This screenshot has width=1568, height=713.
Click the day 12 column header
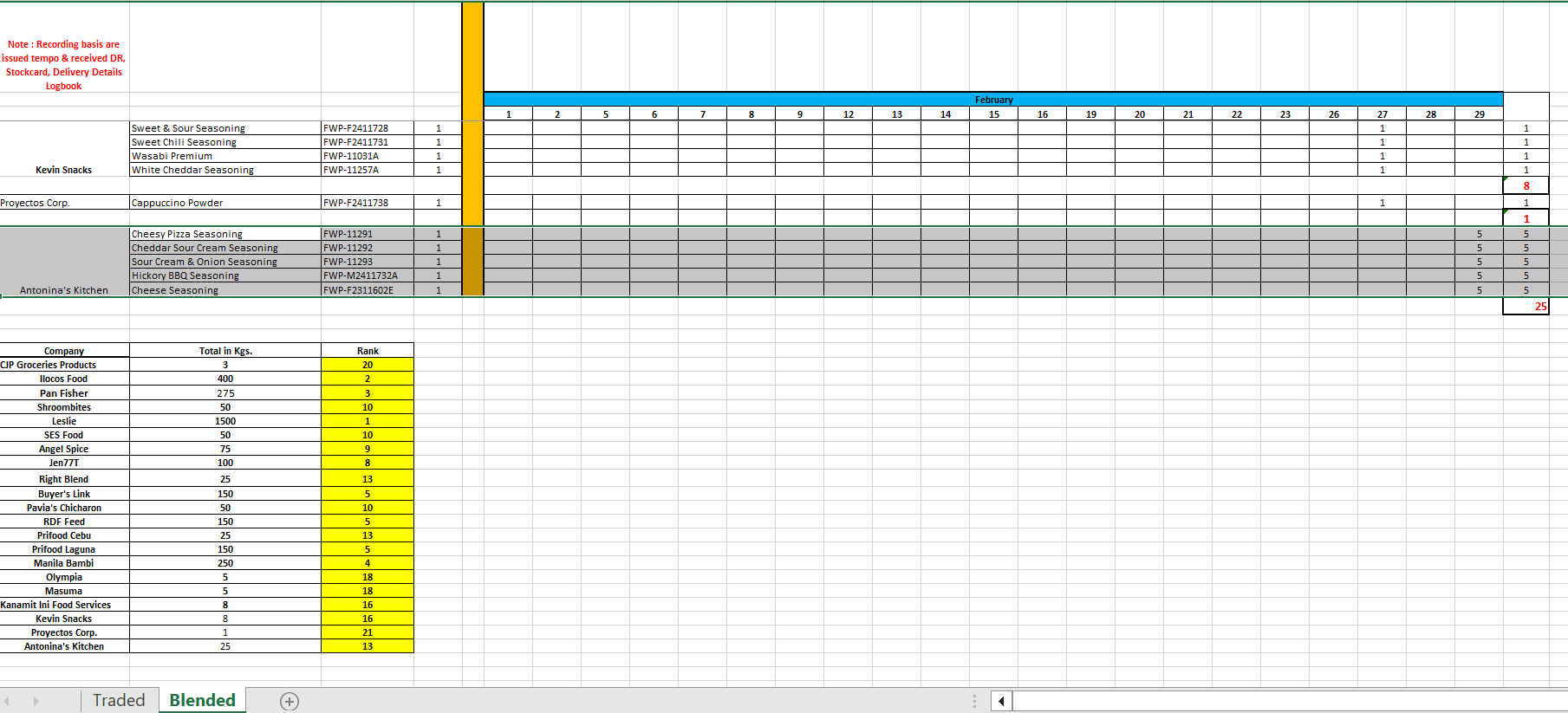(x=849, y=114)
